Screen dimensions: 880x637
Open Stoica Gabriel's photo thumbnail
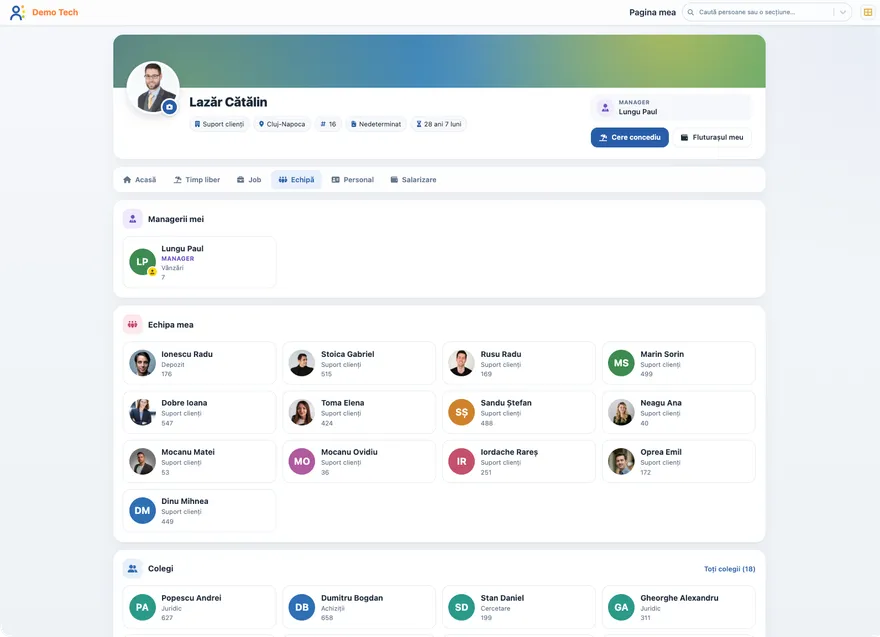pos(302,363)
